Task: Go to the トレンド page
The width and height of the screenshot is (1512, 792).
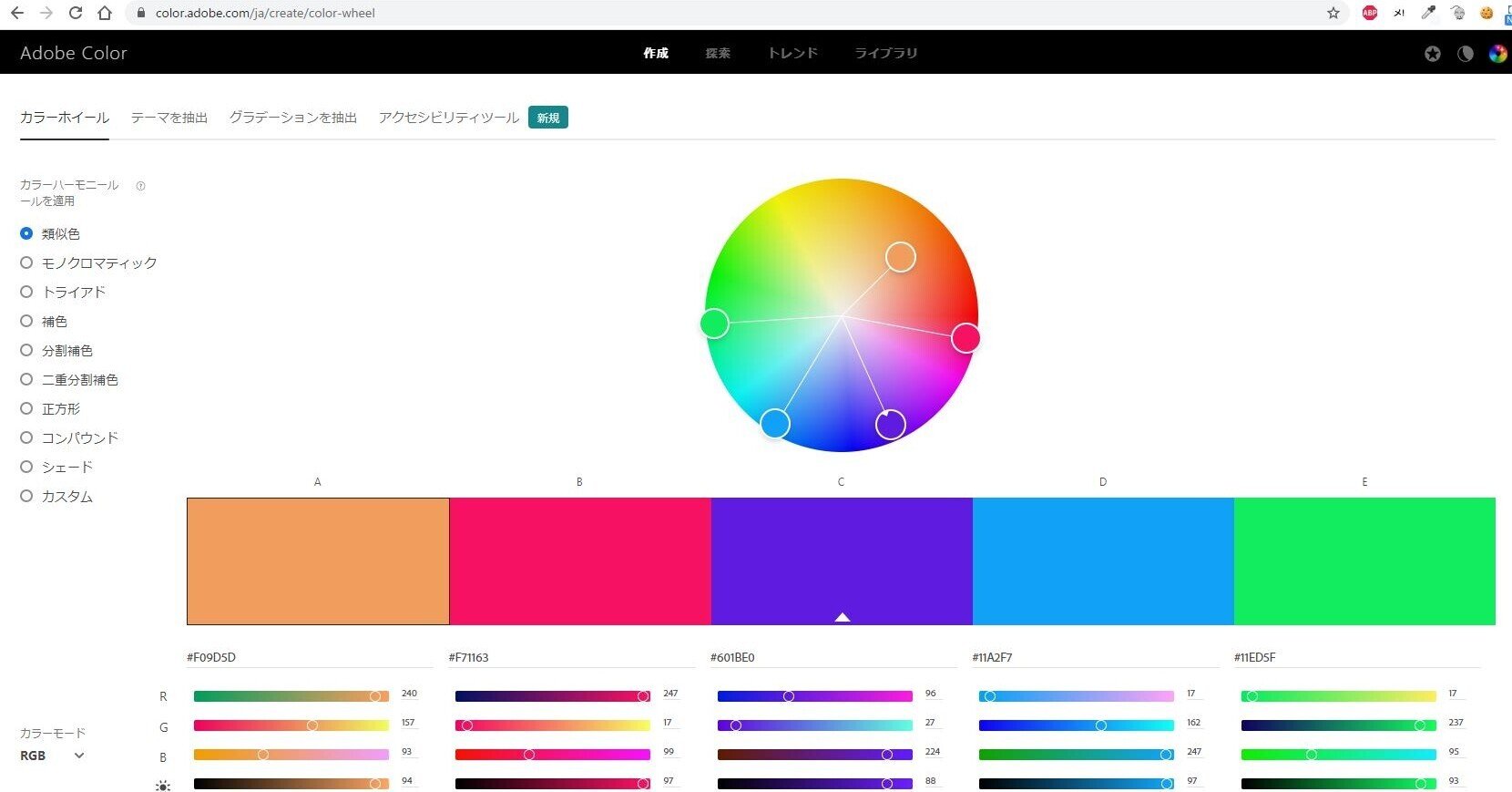Action: (792, 53)
